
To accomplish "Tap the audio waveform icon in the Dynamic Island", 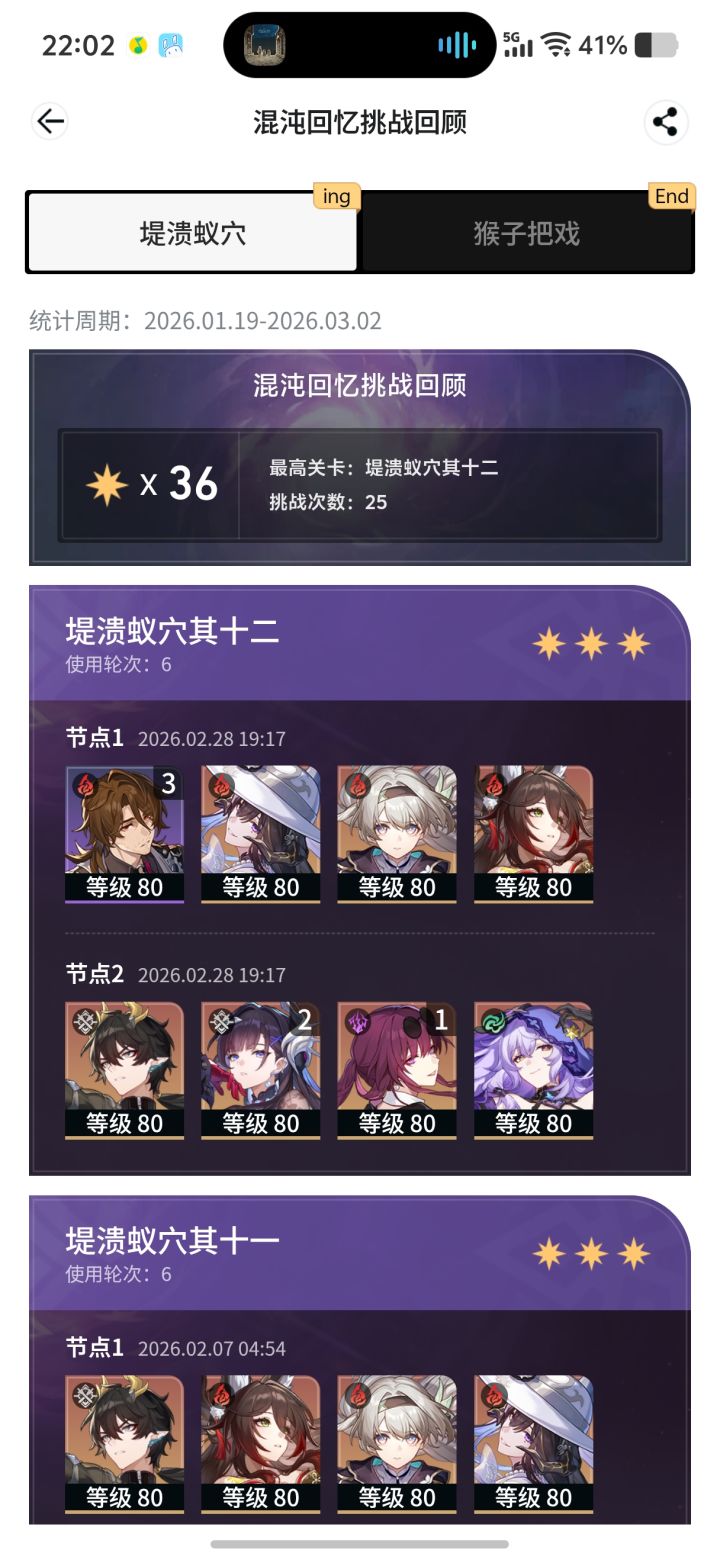I will pyautogui.click(x=456, y=45).
